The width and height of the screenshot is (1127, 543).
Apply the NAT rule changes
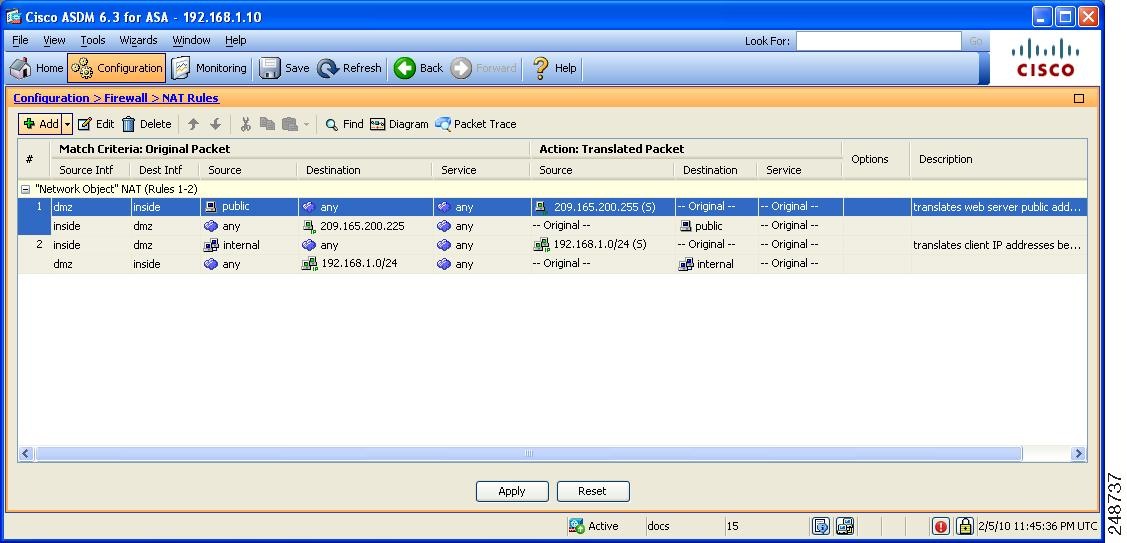pos(512,491)
